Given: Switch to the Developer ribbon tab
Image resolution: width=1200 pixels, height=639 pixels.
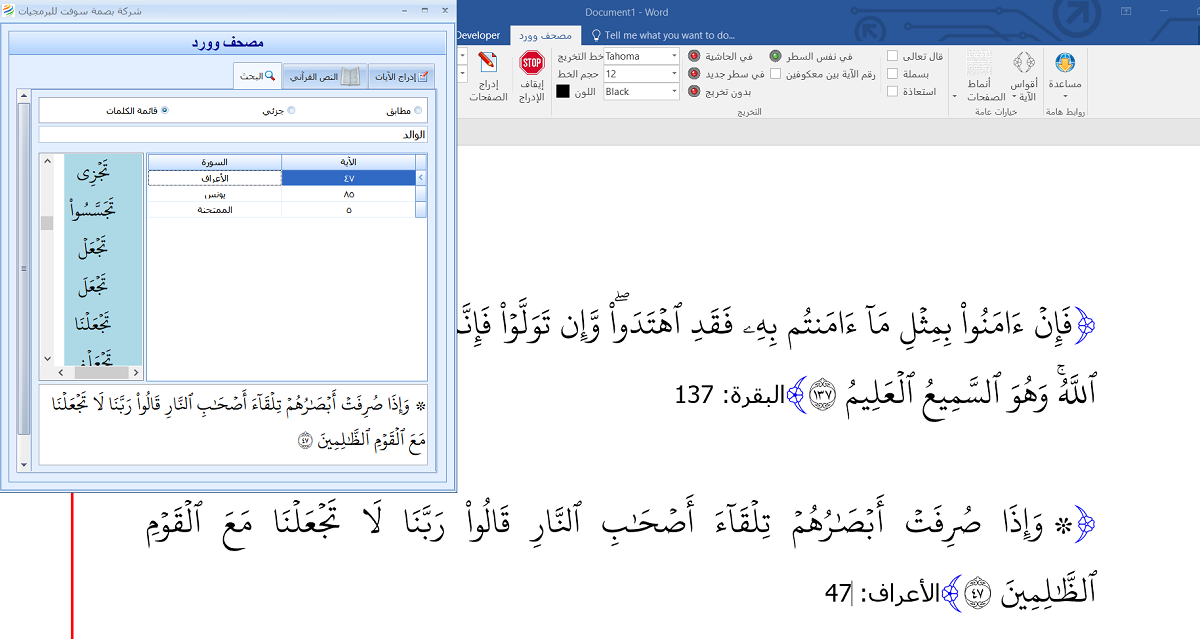Looking at the screenshot, I should [x=478, y=35].
